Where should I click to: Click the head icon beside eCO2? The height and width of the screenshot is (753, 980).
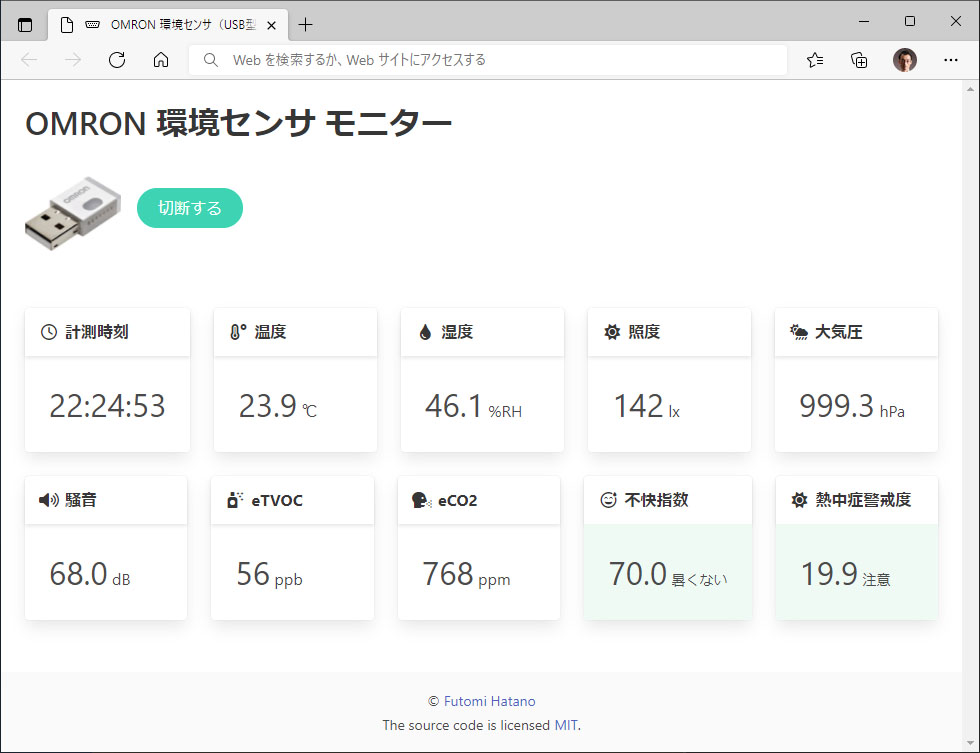pos(421,500)
